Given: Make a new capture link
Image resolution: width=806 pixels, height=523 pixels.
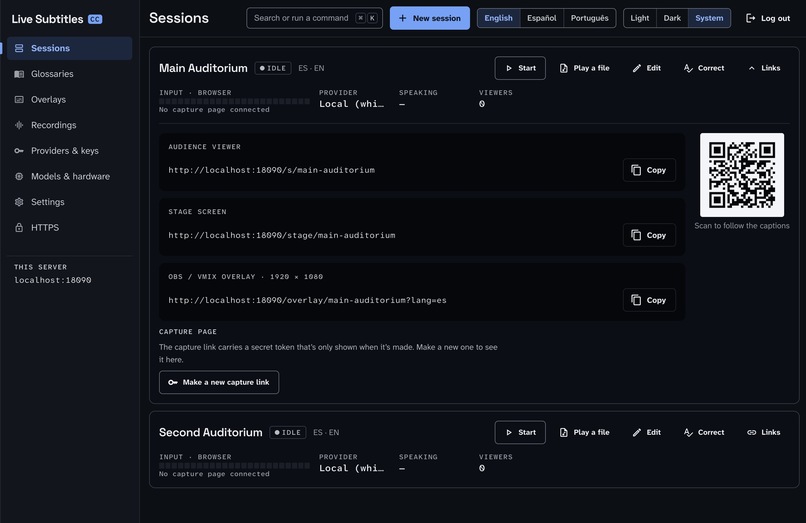Looking at the screenshot, I should (219, 382).
